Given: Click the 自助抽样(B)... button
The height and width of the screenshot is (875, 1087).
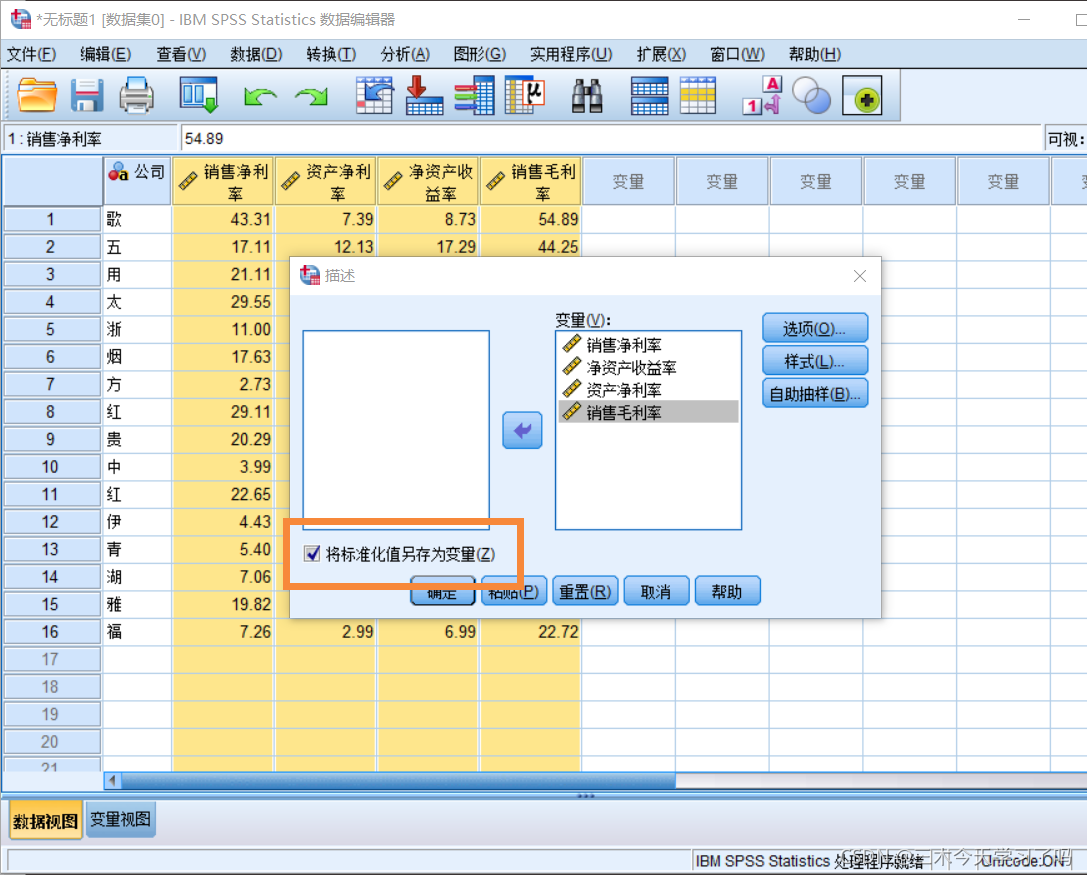Looking at the screenshot, I should coord(815,393).
